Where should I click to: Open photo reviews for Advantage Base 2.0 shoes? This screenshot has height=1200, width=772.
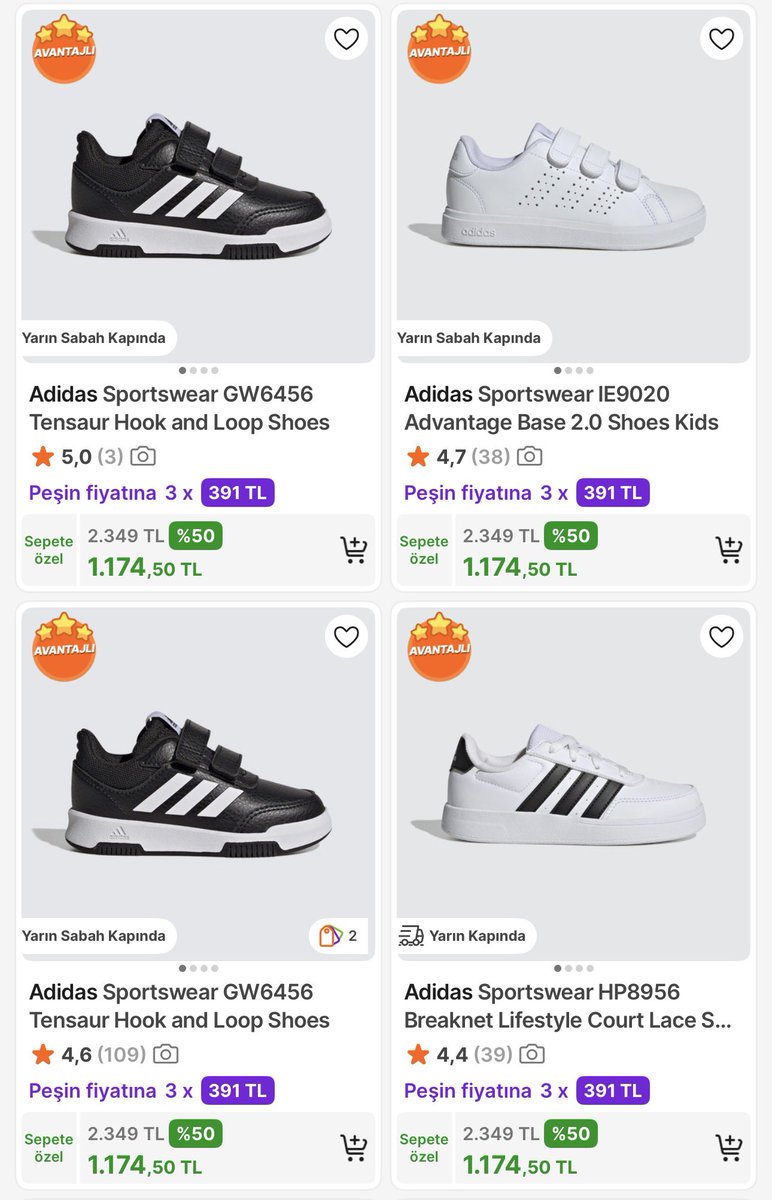[x=529, y=457]
